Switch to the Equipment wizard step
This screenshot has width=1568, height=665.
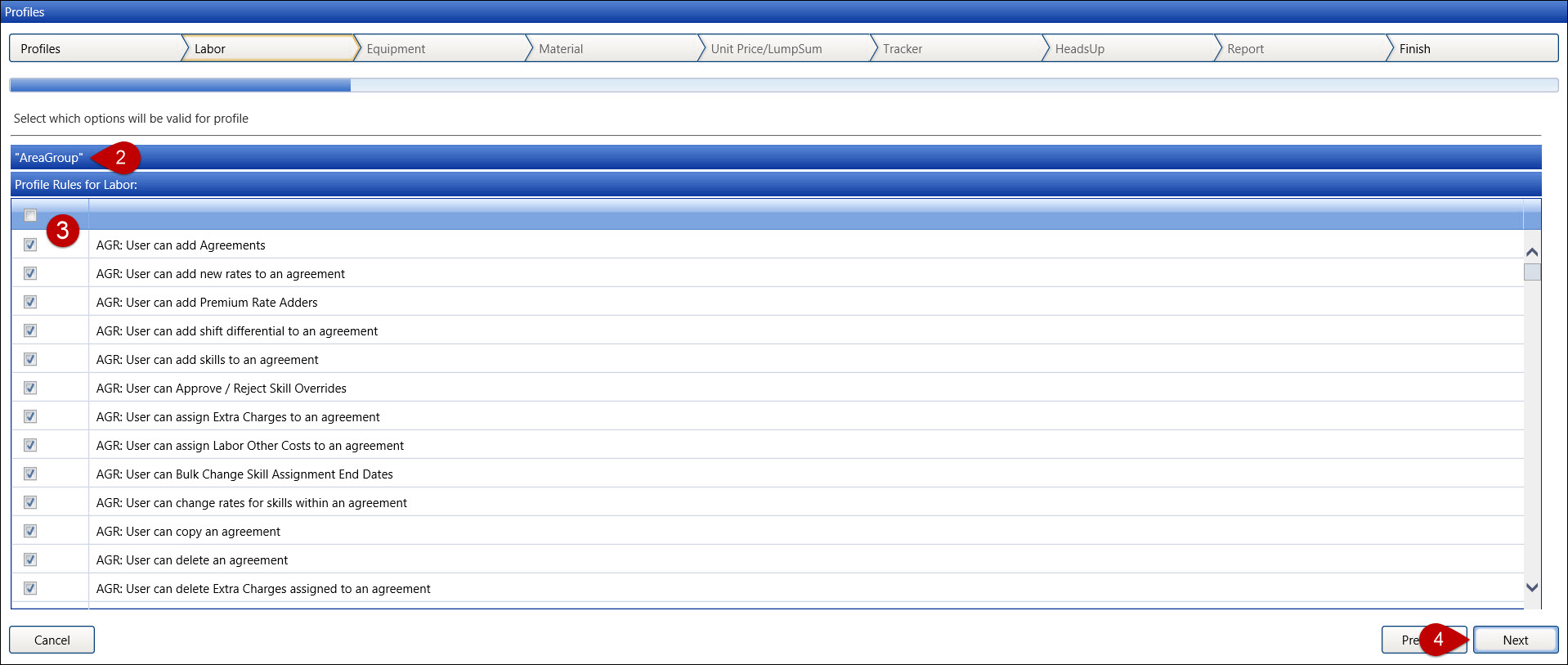[x=396, y=49]
